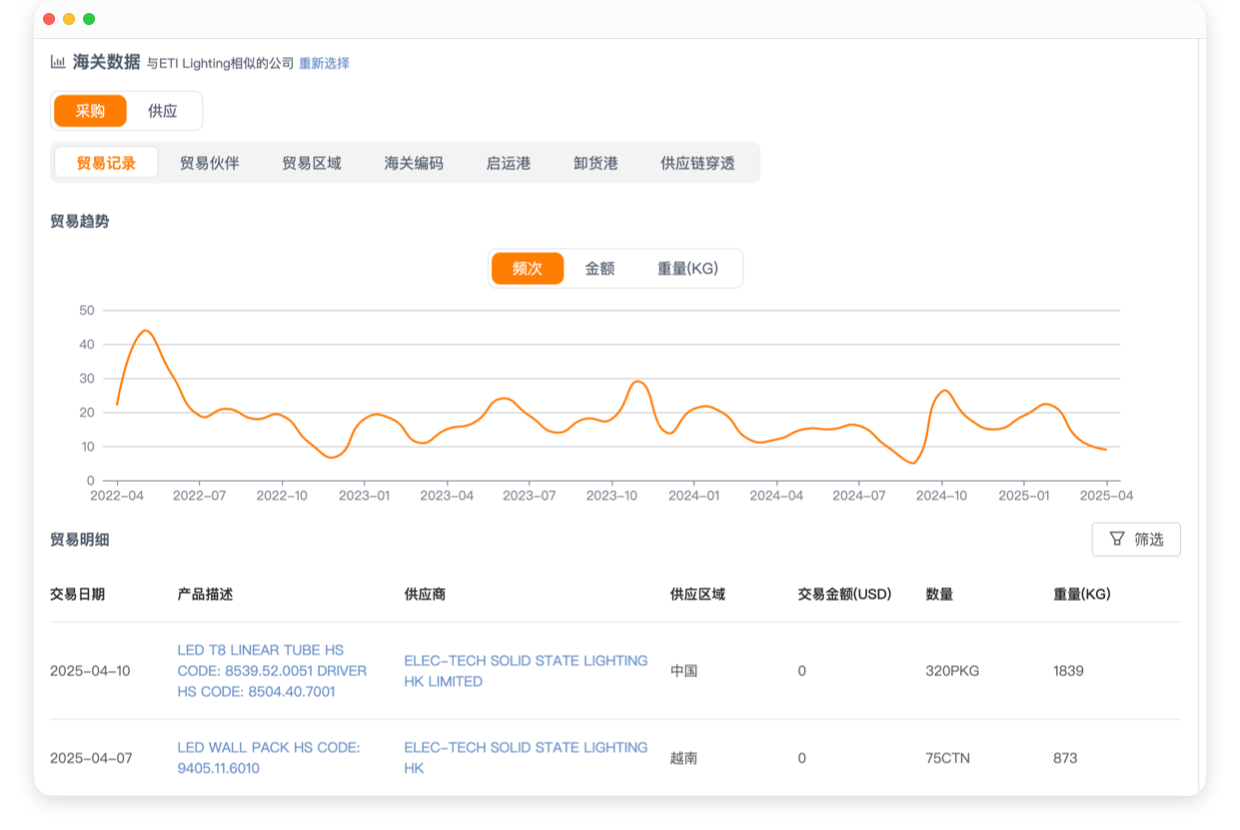
Task: Open ELEC-TECH SOLID STATE LIGHTING HK LIMITED supplier link
Action: point(525,671)
